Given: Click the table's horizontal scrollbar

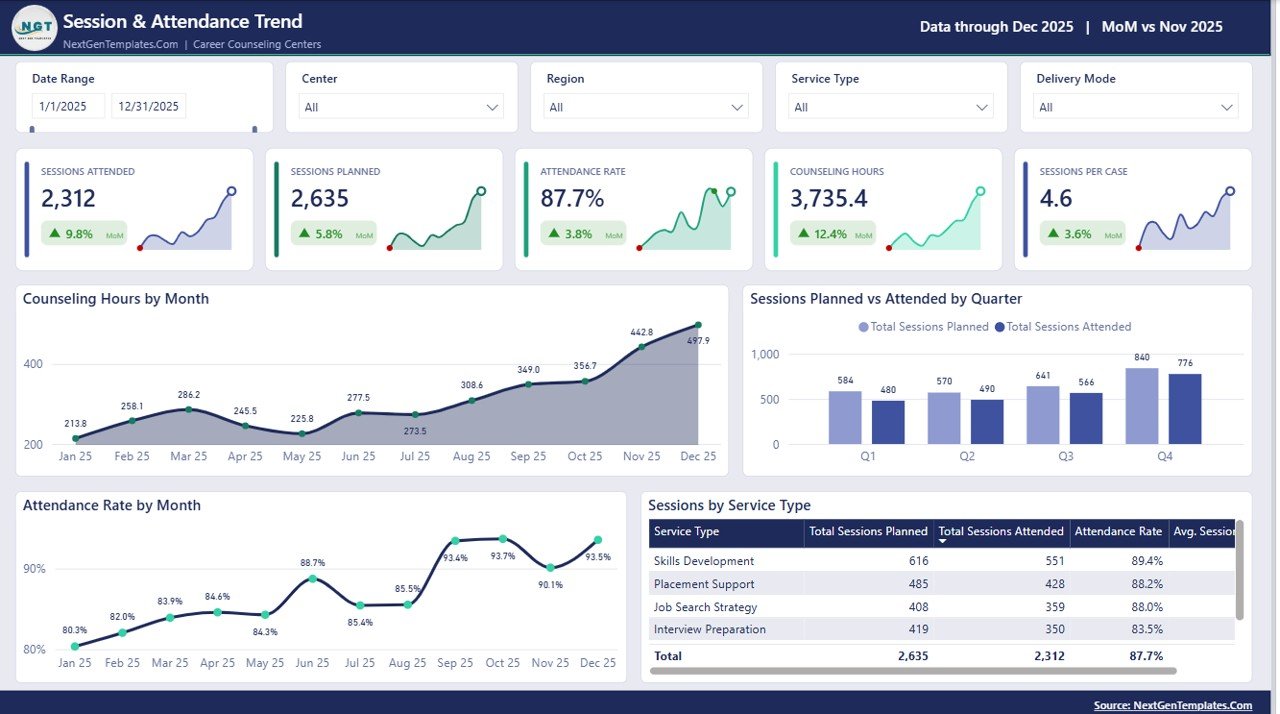Looking at the screenshot, I should click(x=913, y=671).
